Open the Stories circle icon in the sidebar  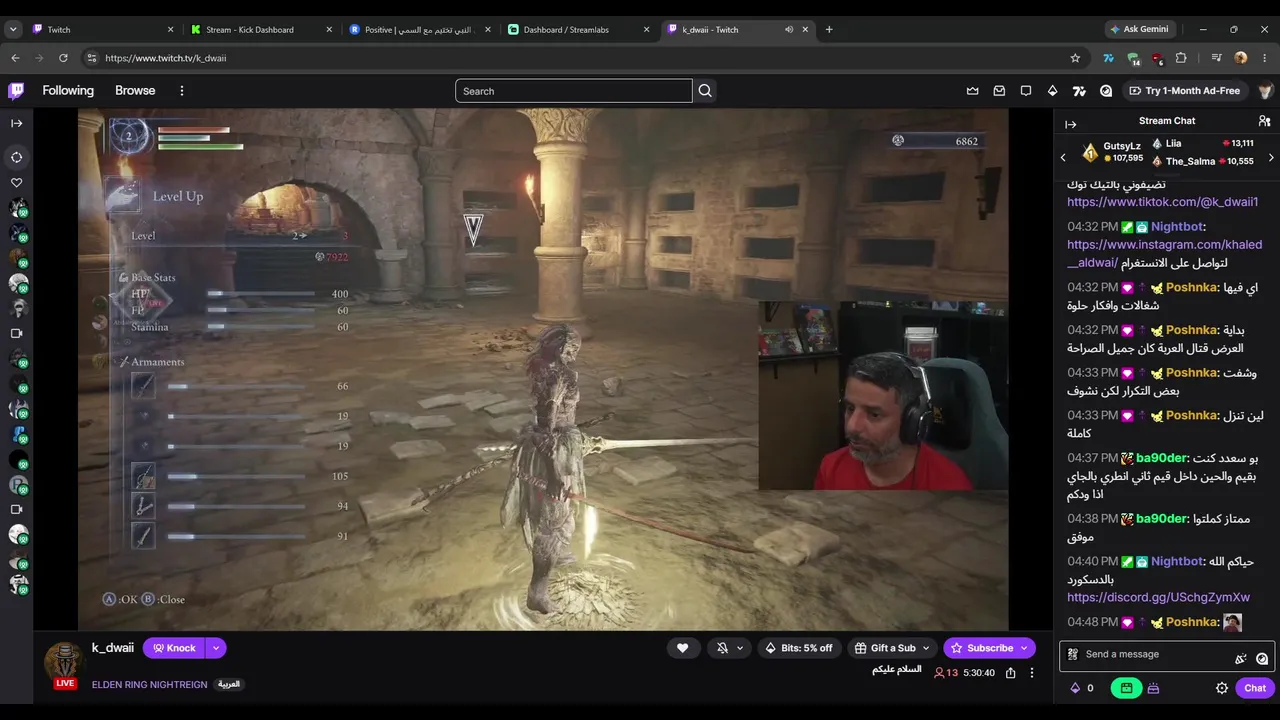[x=16, y=157]
